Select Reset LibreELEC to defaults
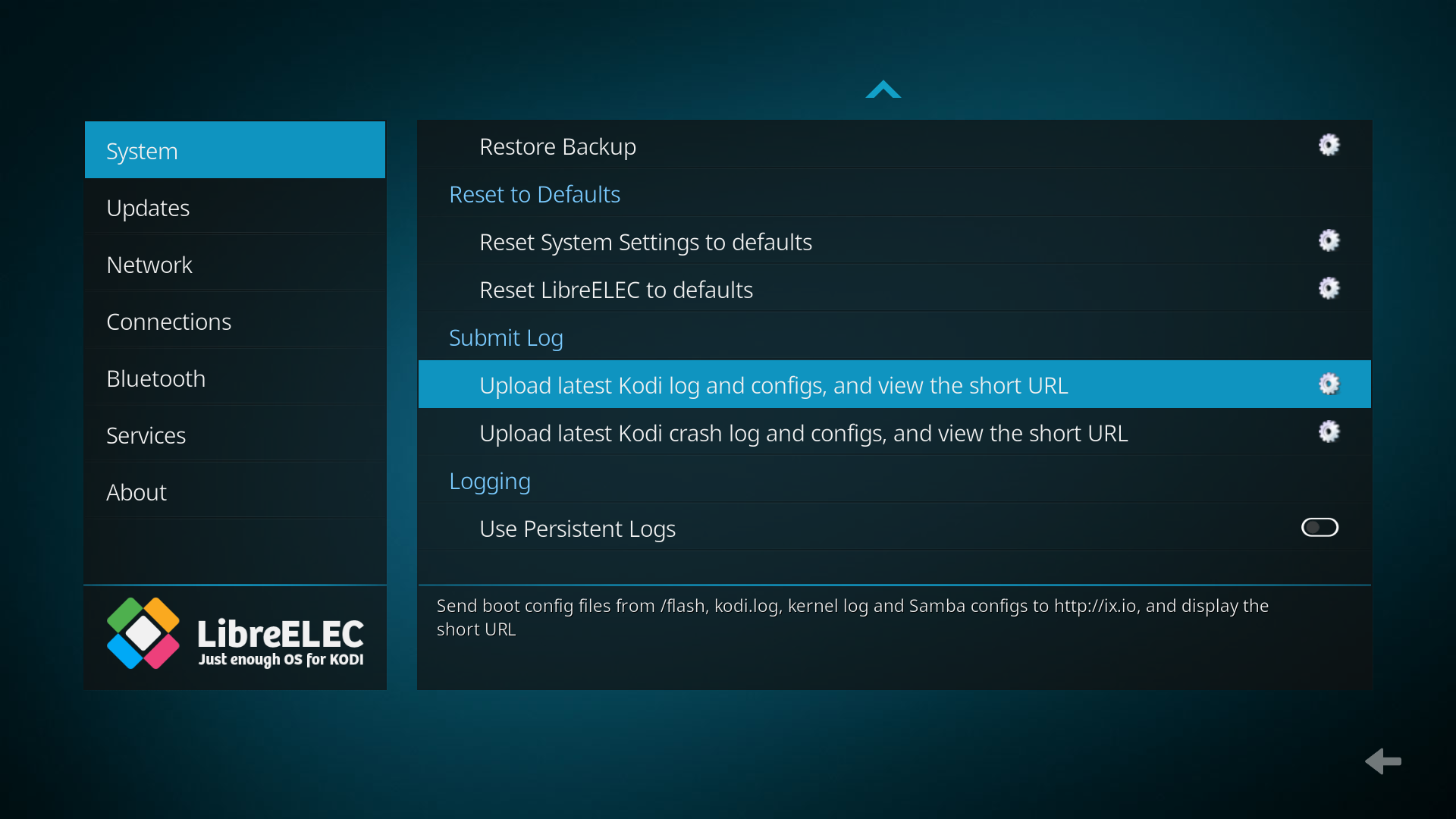Image resolution: width=1456 pixels, height=819 pixels. click(x=616, y=290)
